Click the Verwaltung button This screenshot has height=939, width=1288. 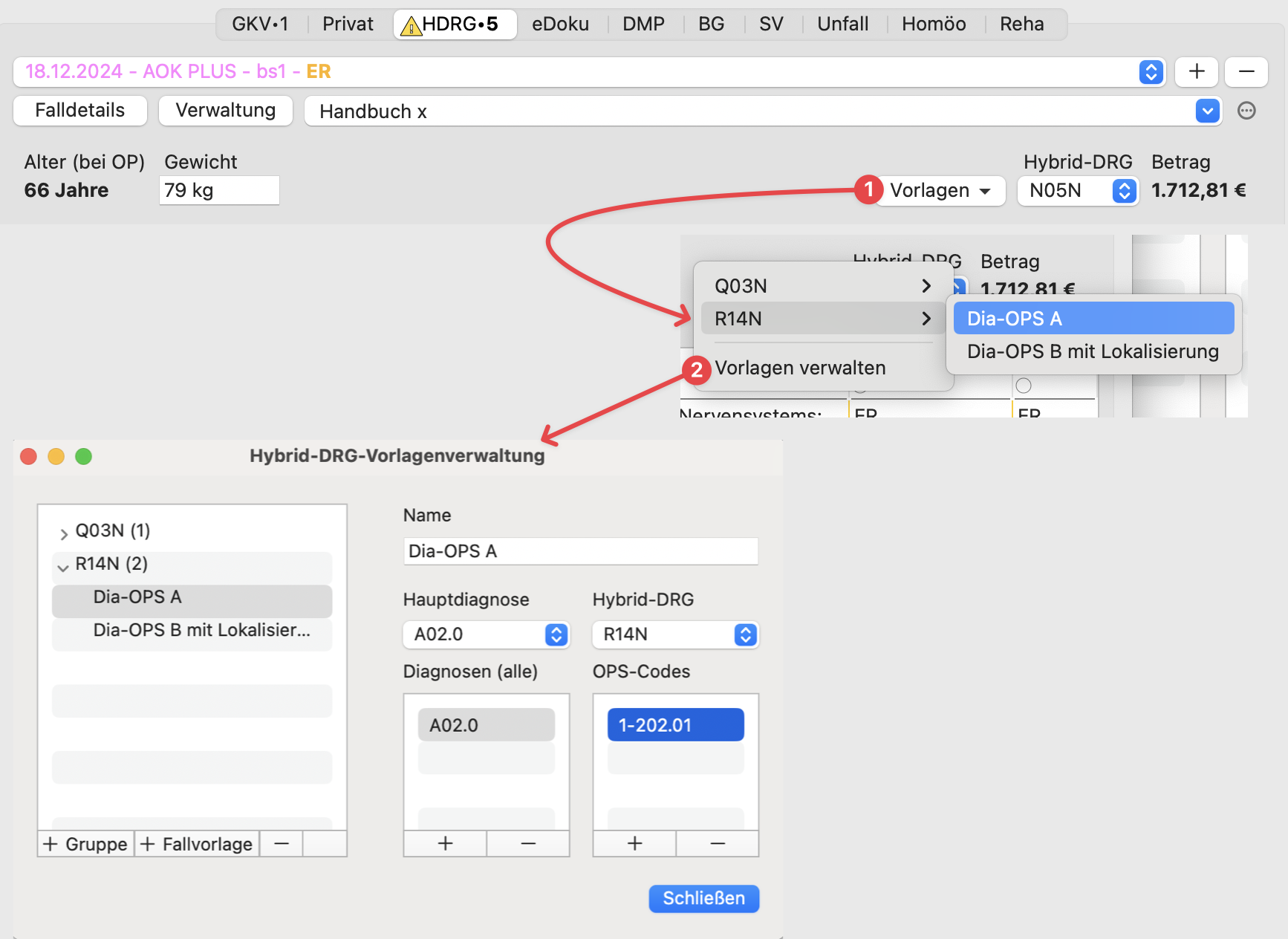click(225, 111)
